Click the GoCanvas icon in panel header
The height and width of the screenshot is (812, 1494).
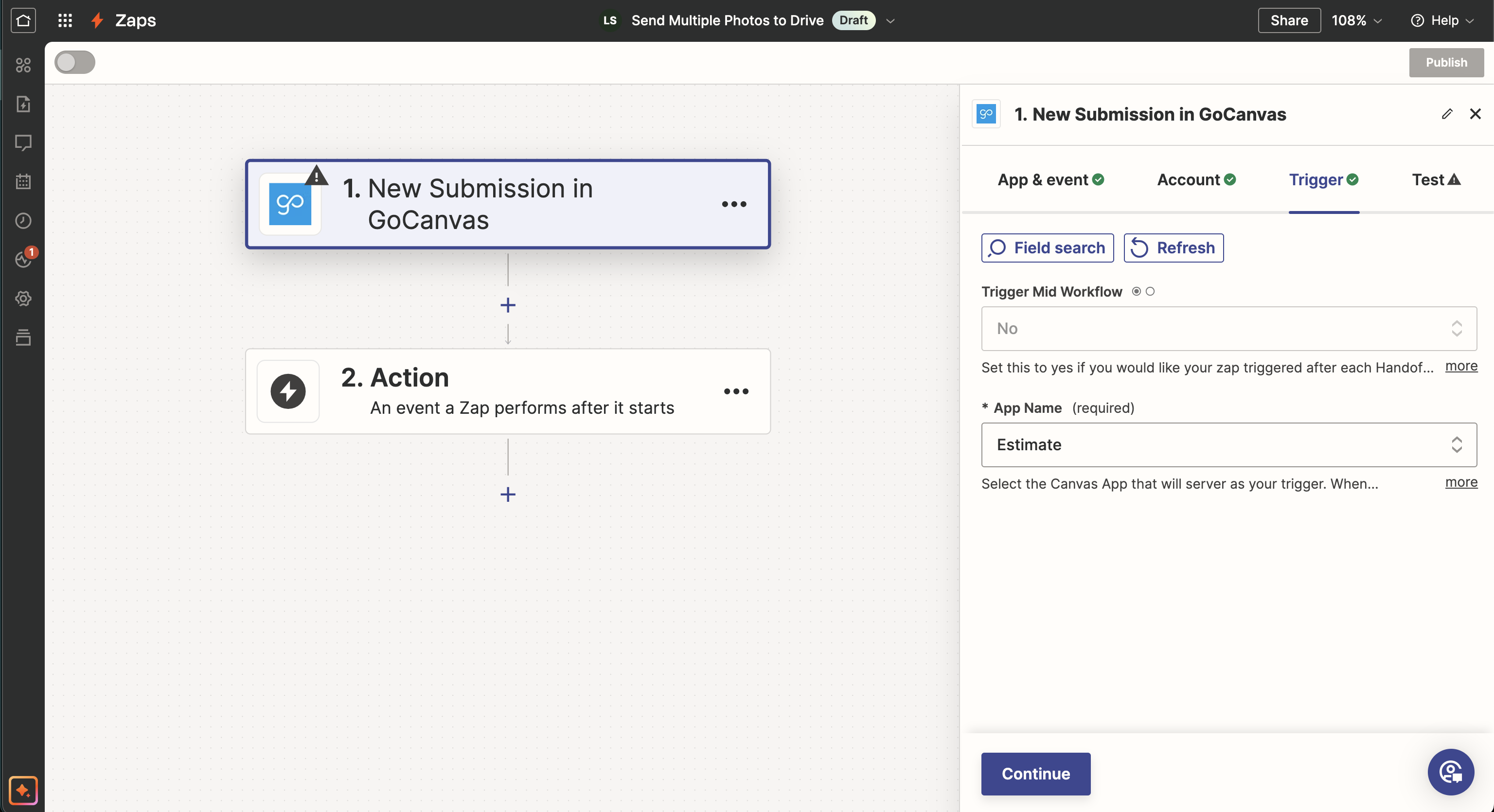[986, 114]
